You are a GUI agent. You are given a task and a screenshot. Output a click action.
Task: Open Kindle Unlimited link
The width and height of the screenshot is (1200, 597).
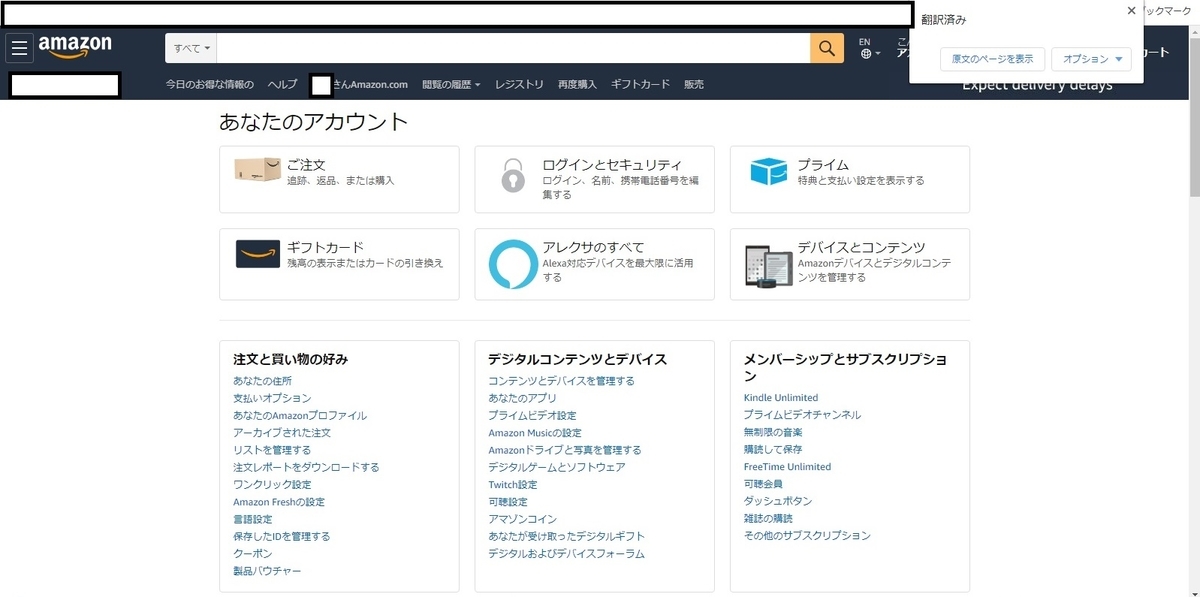pyautogui.click(x=781, y=398)
